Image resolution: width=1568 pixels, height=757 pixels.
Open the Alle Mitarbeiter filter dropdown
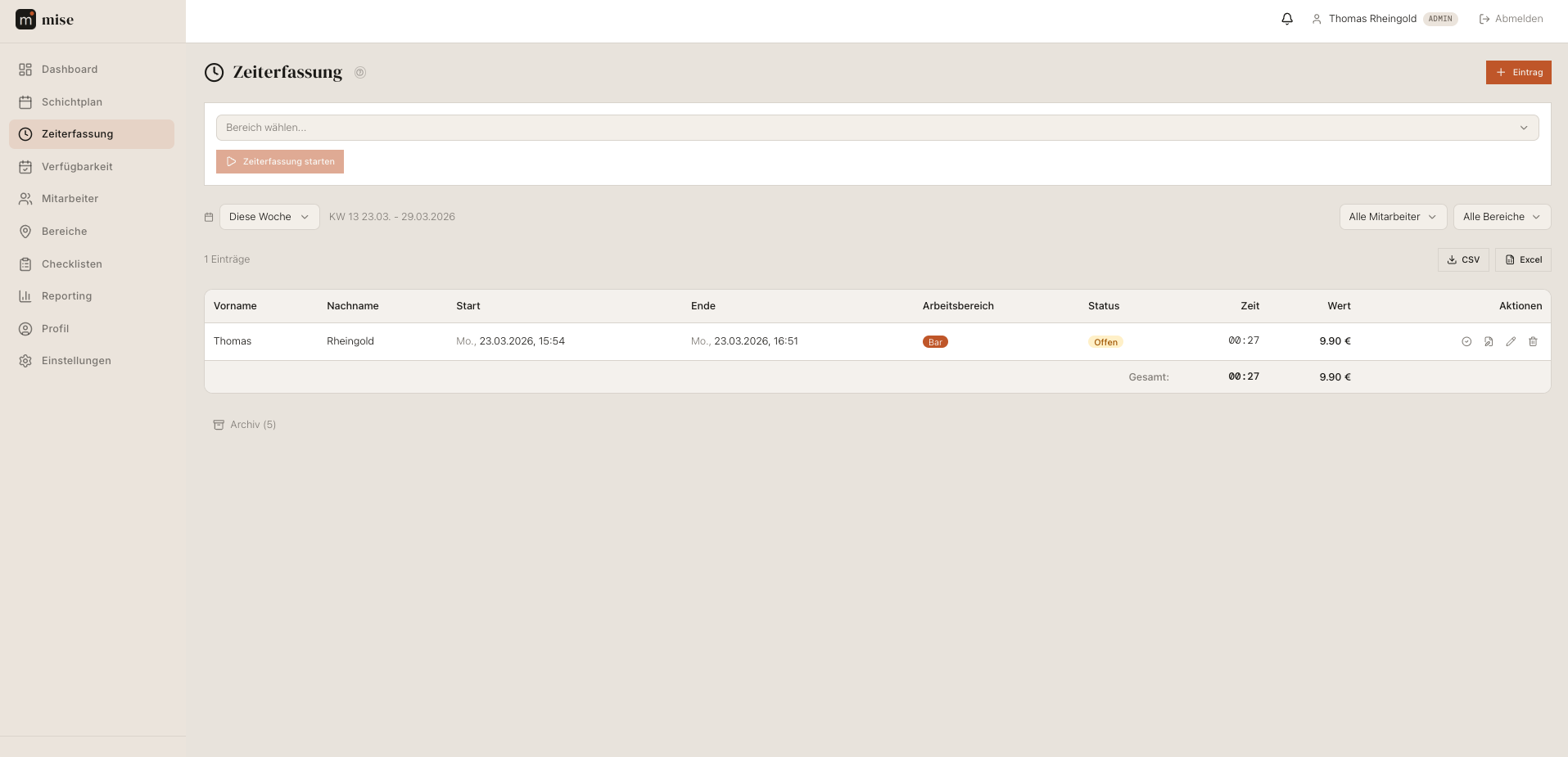coord(1392,217)
